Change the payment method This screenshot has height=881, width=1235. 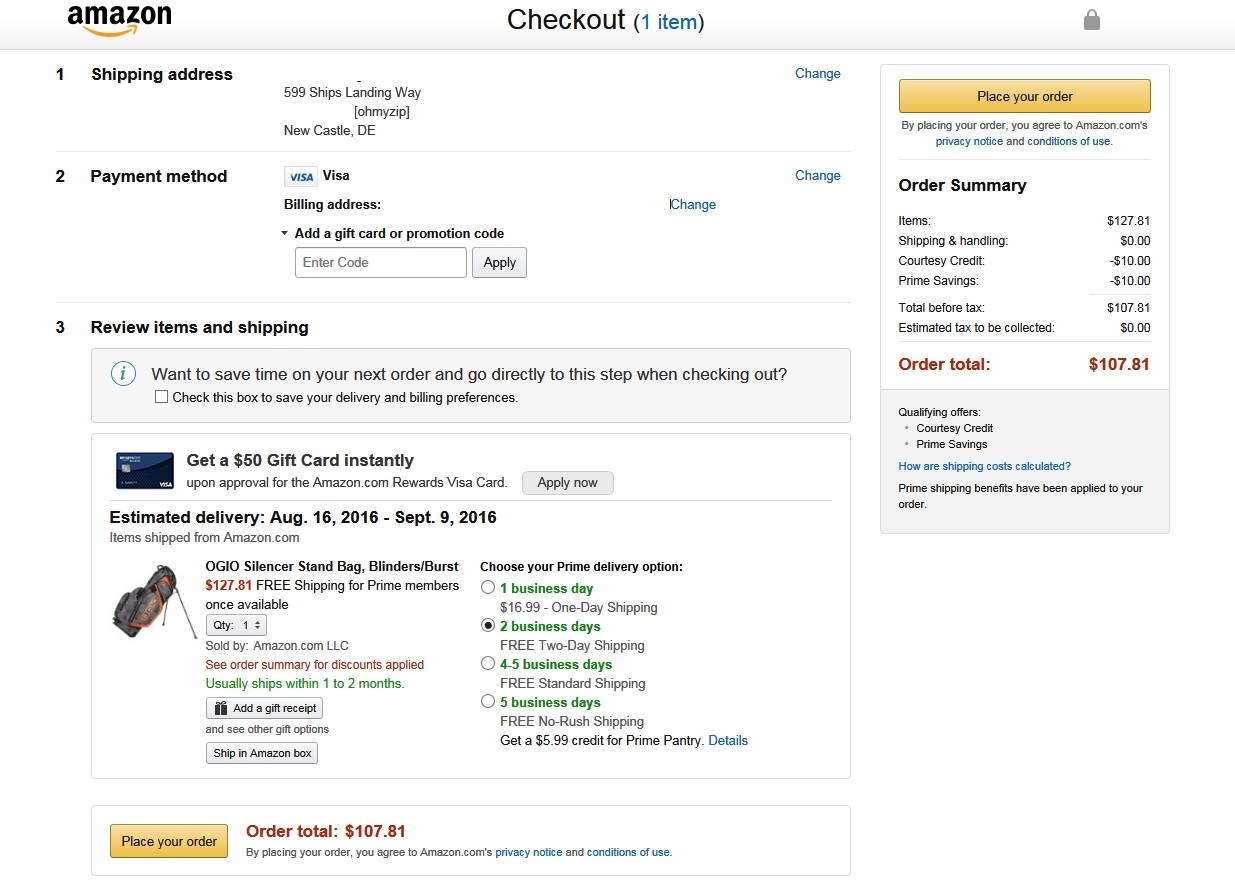point(817,176)
